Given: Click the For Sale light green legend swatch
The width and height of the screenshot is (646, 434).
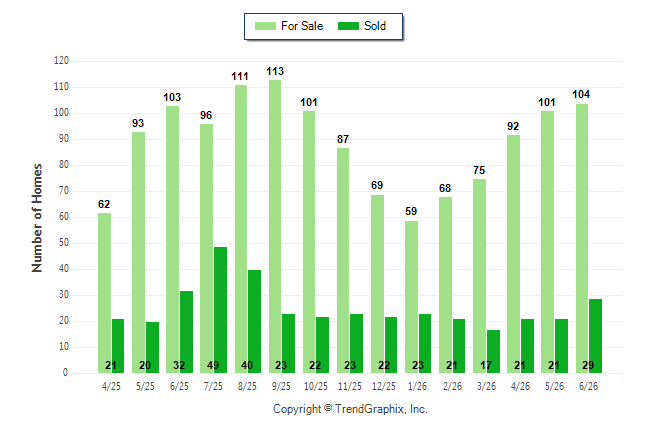Looking at the screenshot, I should pos(265,26).
